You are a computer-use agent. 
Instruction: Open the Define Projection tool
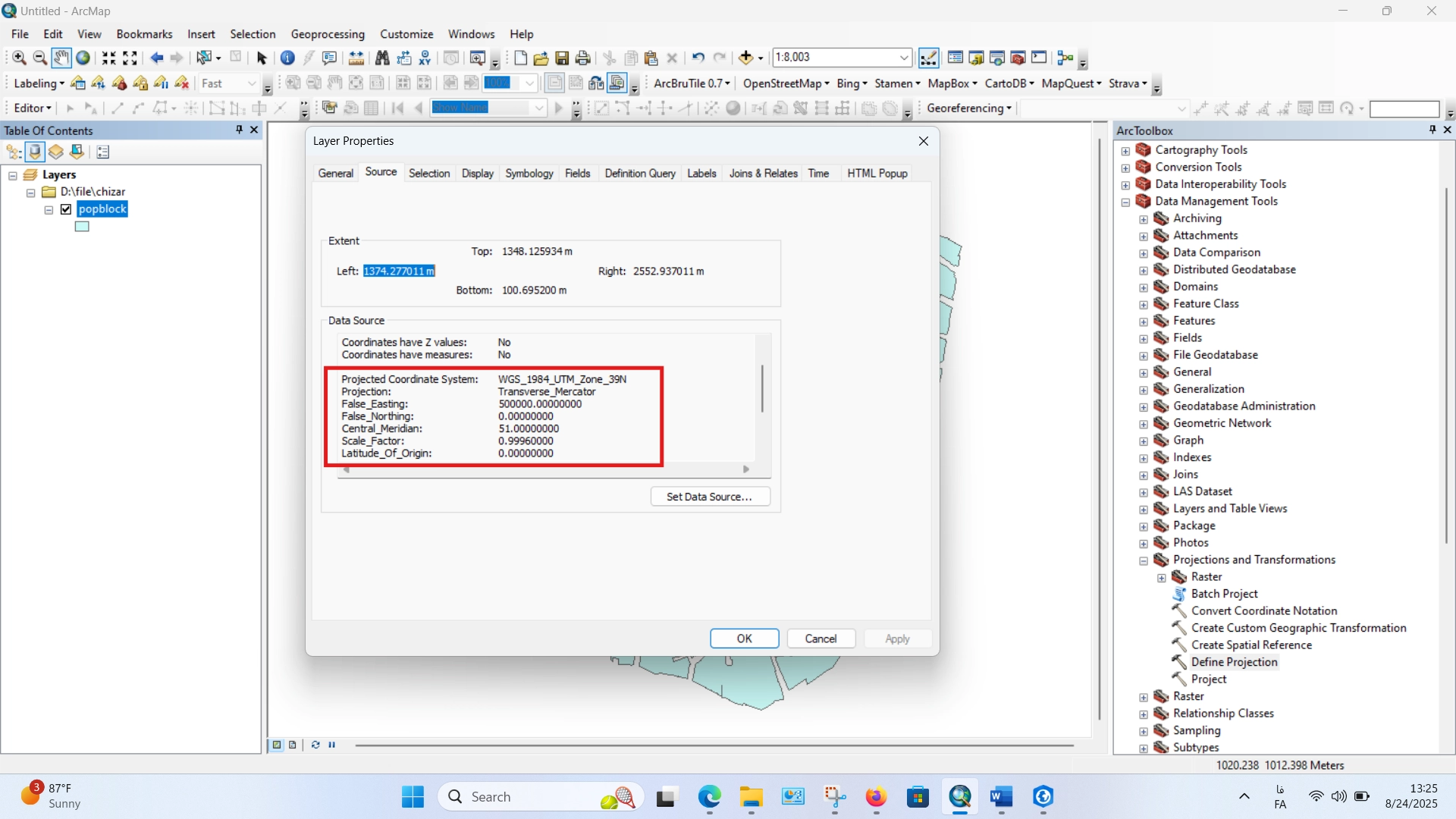coord(1234,662)
